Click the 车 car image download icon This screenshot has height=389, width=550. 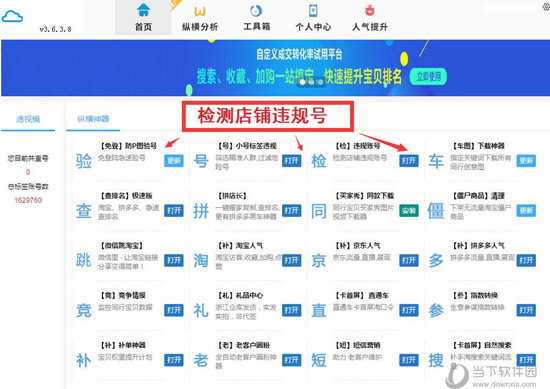tap(436, 161)
